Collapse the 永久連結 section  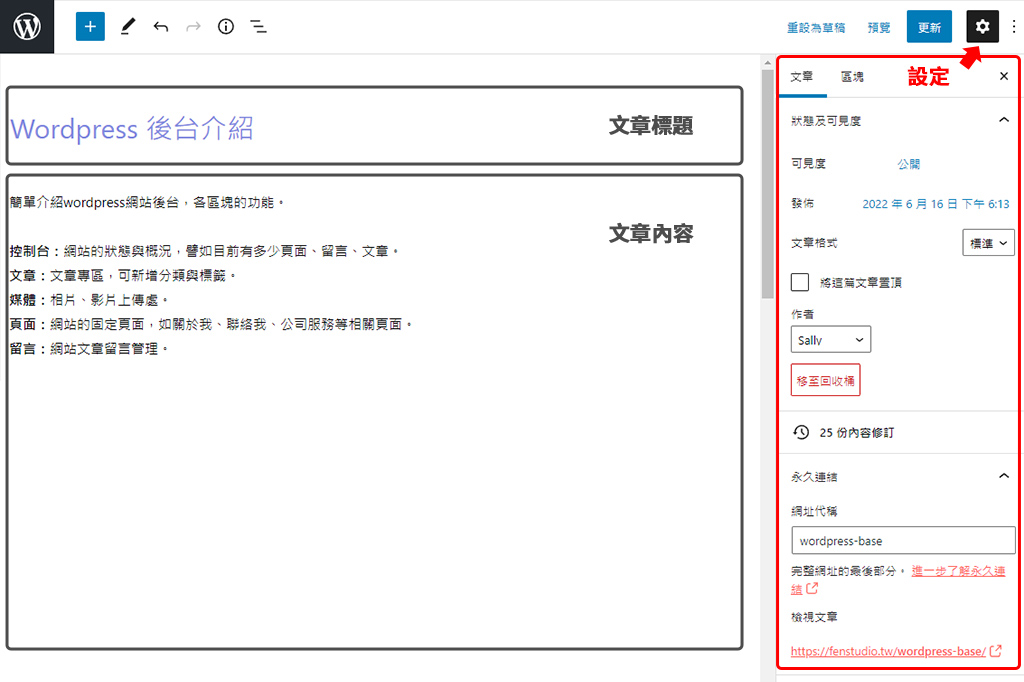pyautogui.click(x=901, y=476)
